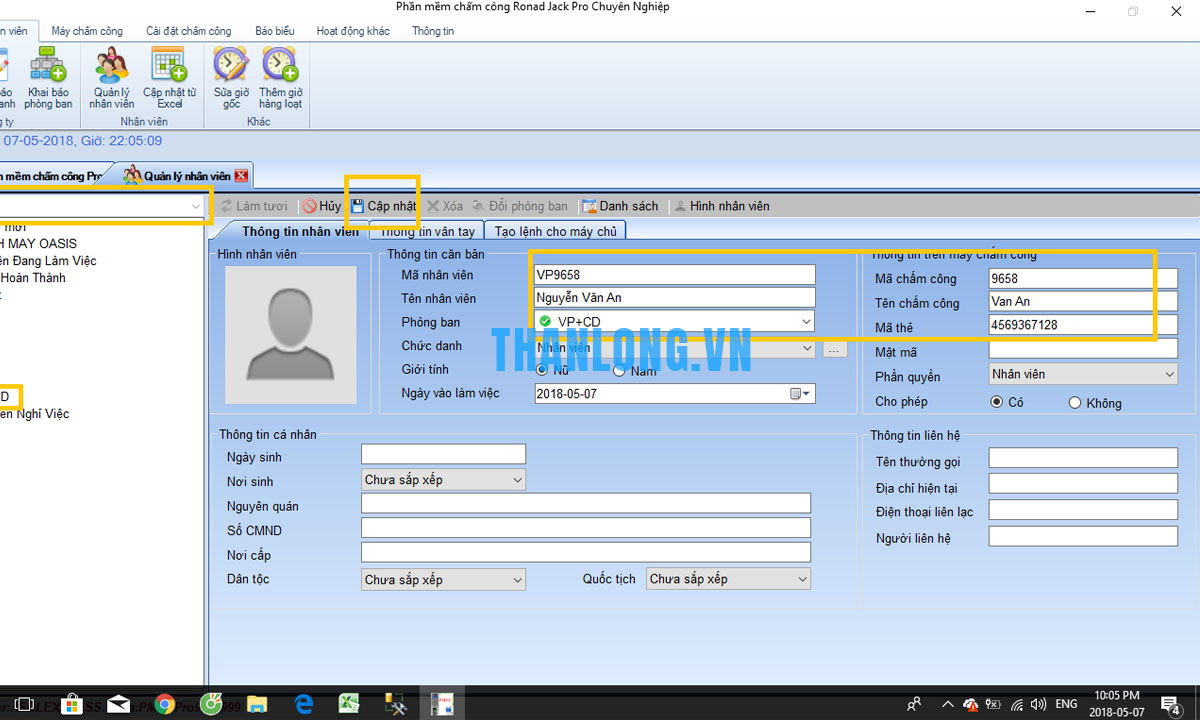Expand the Phòng ban dropdown

806,322
